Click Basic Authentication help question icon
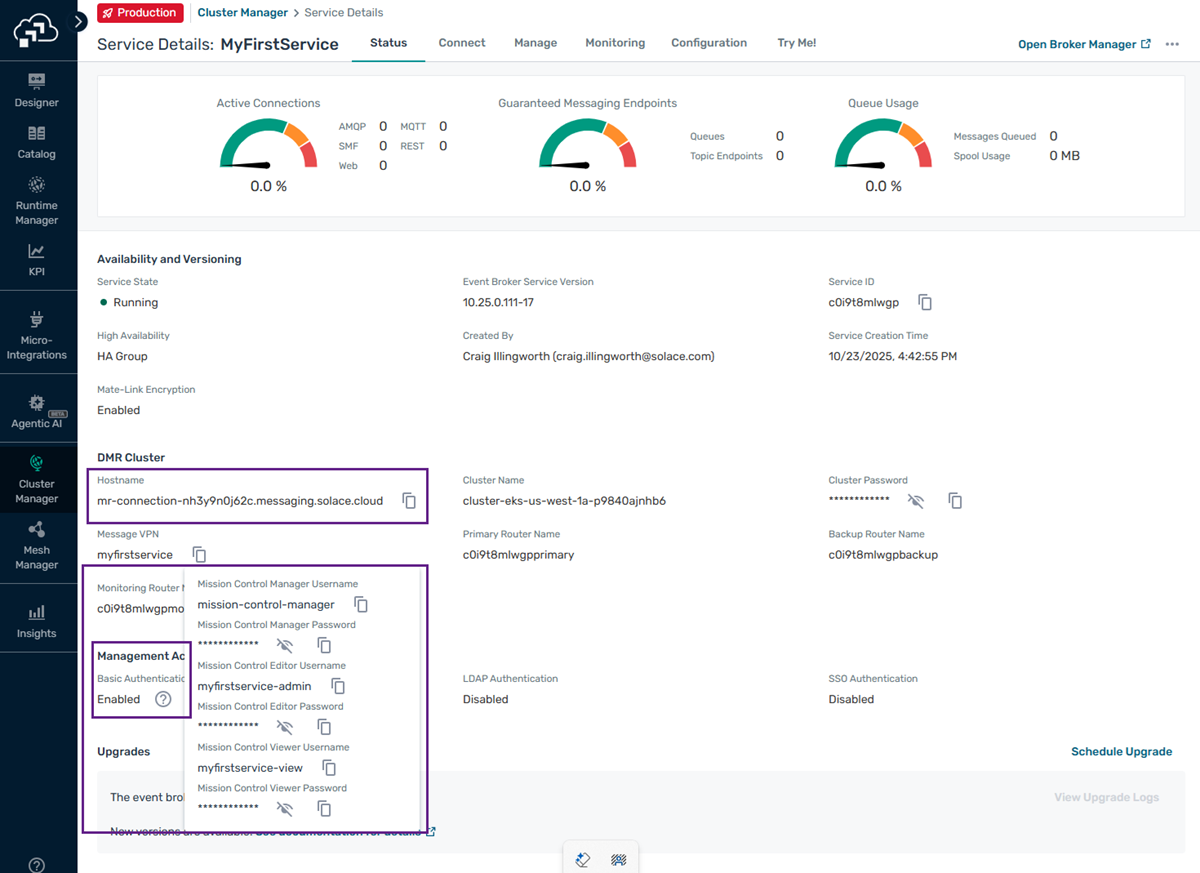Viewport: 1200px width, 873px height. 163,699
